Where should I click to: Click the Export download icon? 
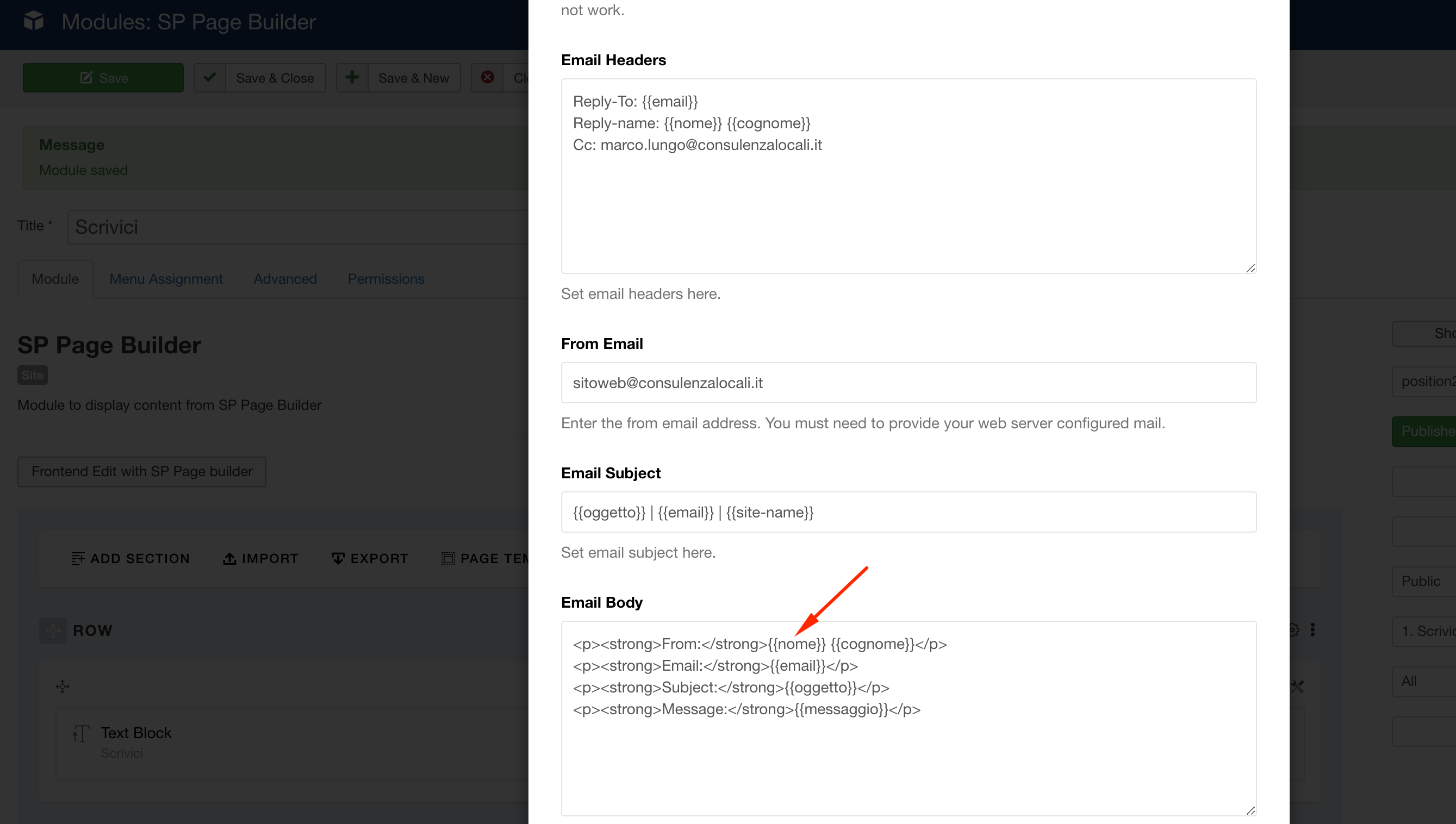coord(338,559)
